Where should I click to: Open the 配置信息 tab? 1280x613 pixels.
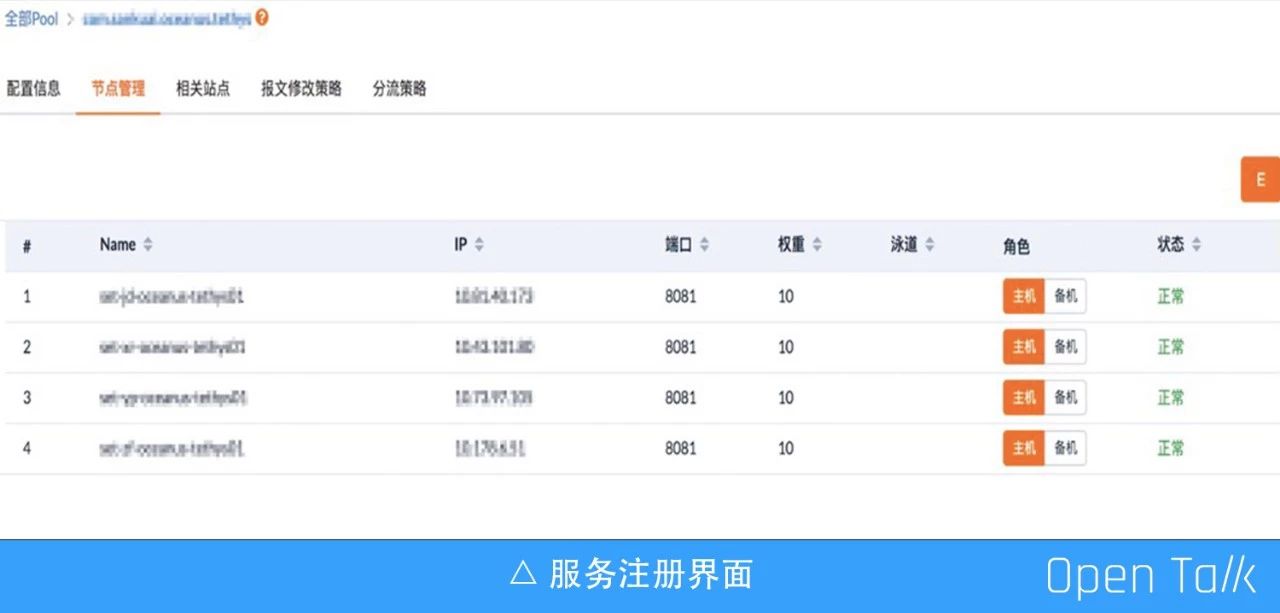(33, 88)
